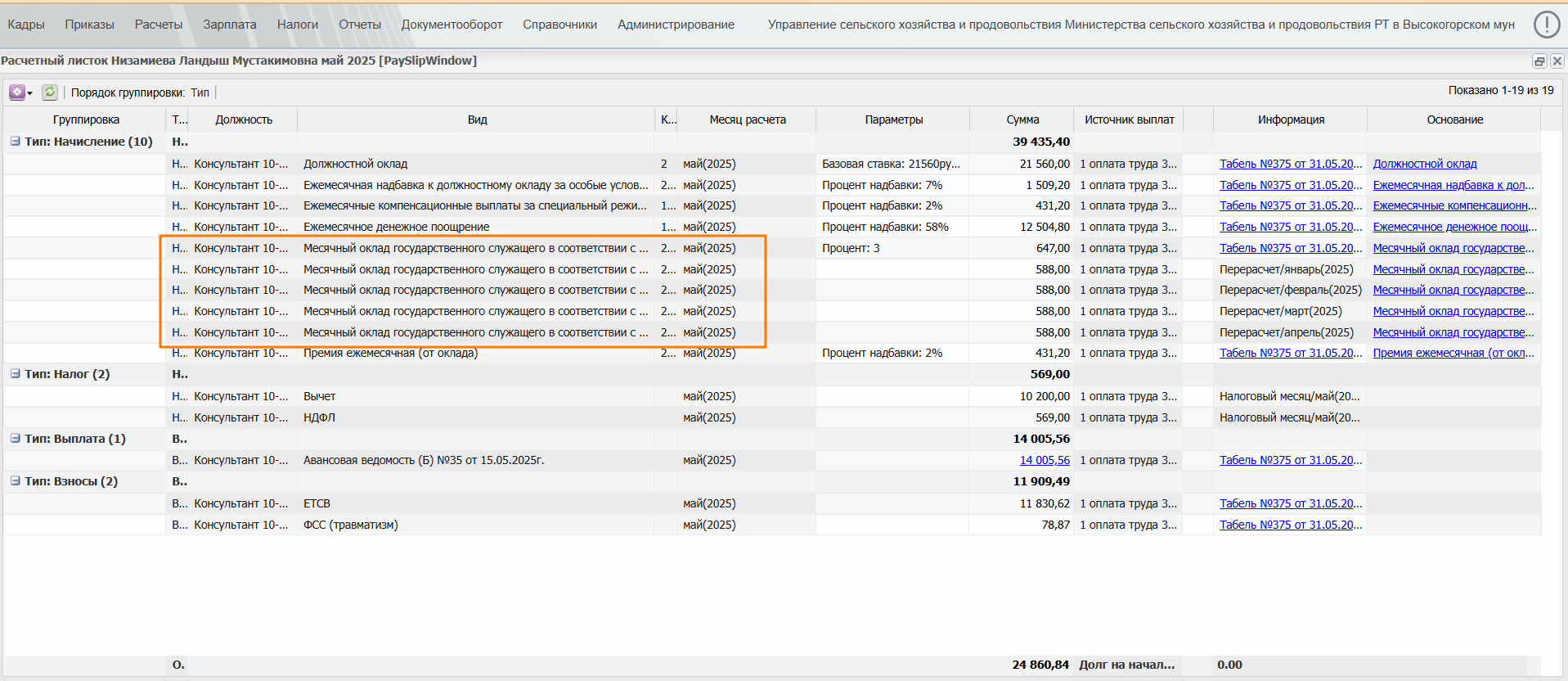The width and height of the screenshot is (1568, 681).
Task: Open the 14 005,56 amount link
Action: pyautogui.click(x=1045, y=460)
